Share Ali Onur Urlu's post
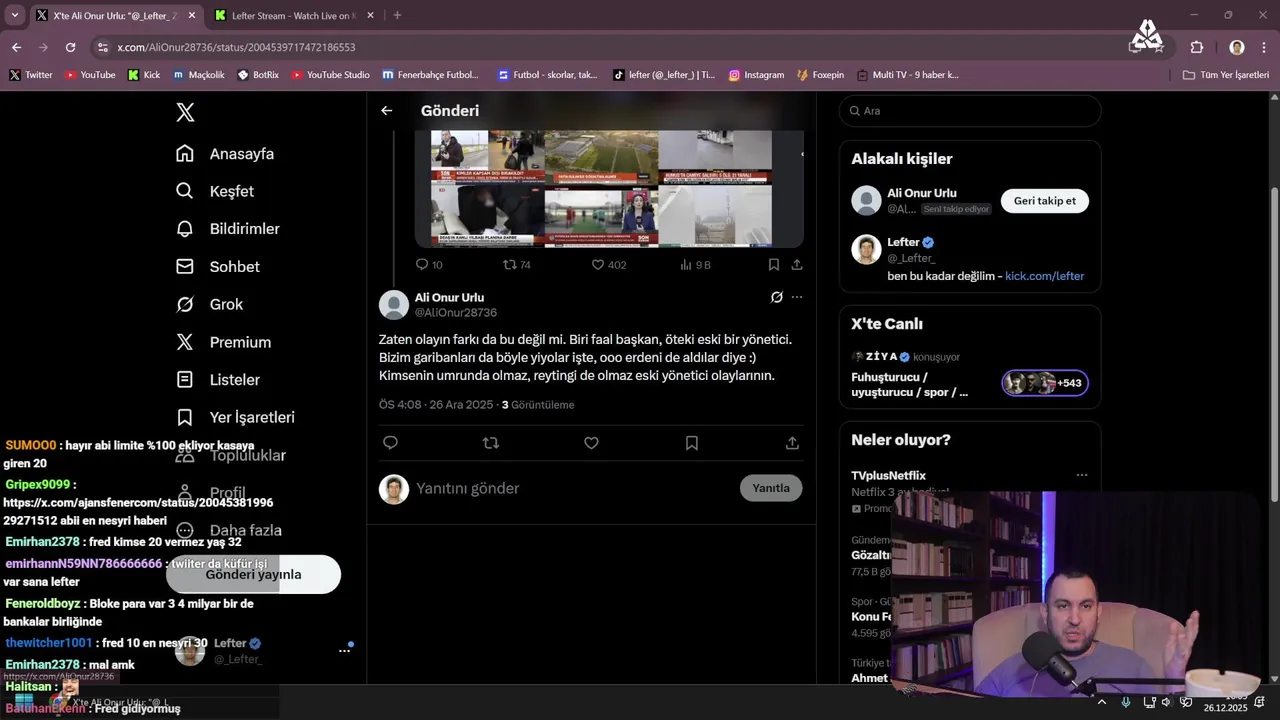Screen dimensions: 1280x720 [x=792, y=443]
